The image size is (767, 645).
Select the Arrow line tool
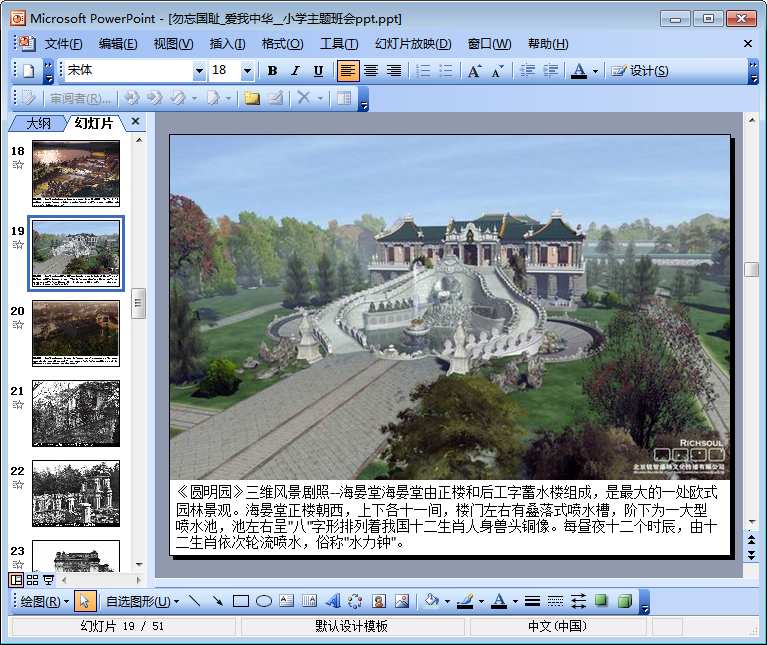[x=217, y=601]
